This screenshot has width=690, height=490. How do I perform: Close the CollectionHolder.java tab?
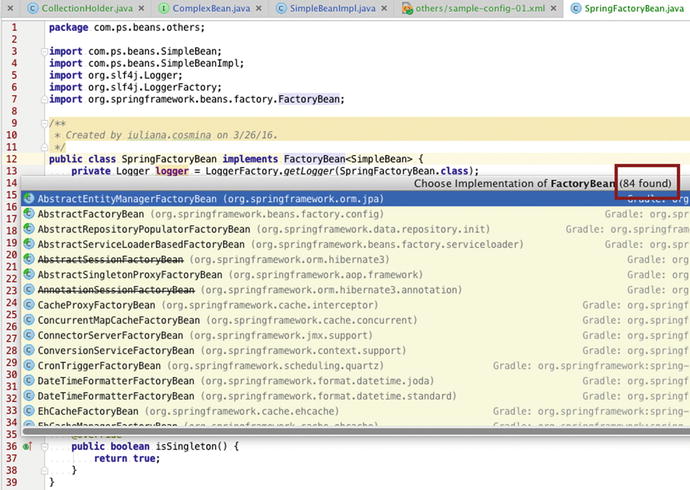[141, 8]
